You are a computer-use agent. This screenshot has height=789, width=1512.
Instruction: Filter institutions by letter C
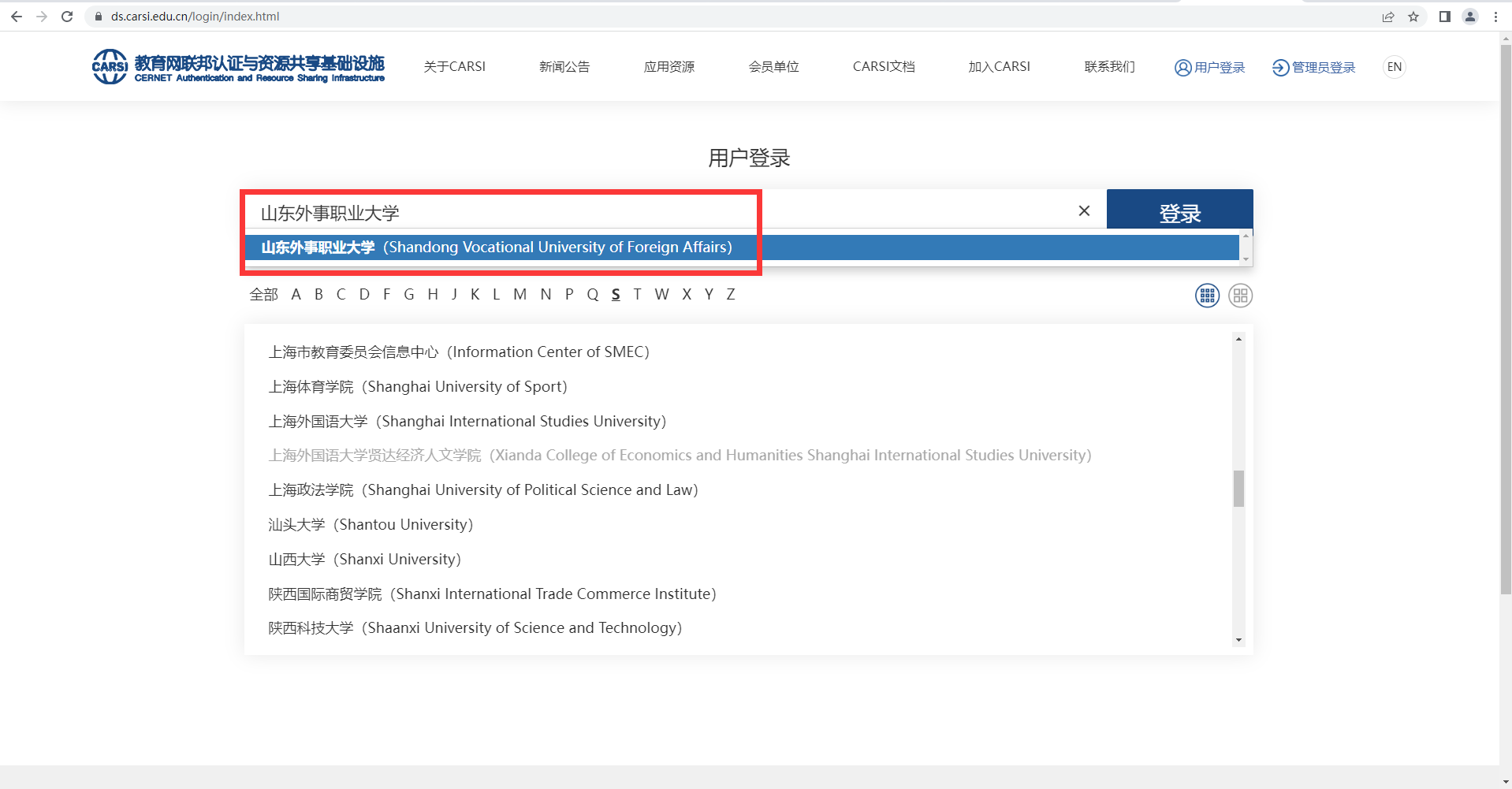point(341,295)
